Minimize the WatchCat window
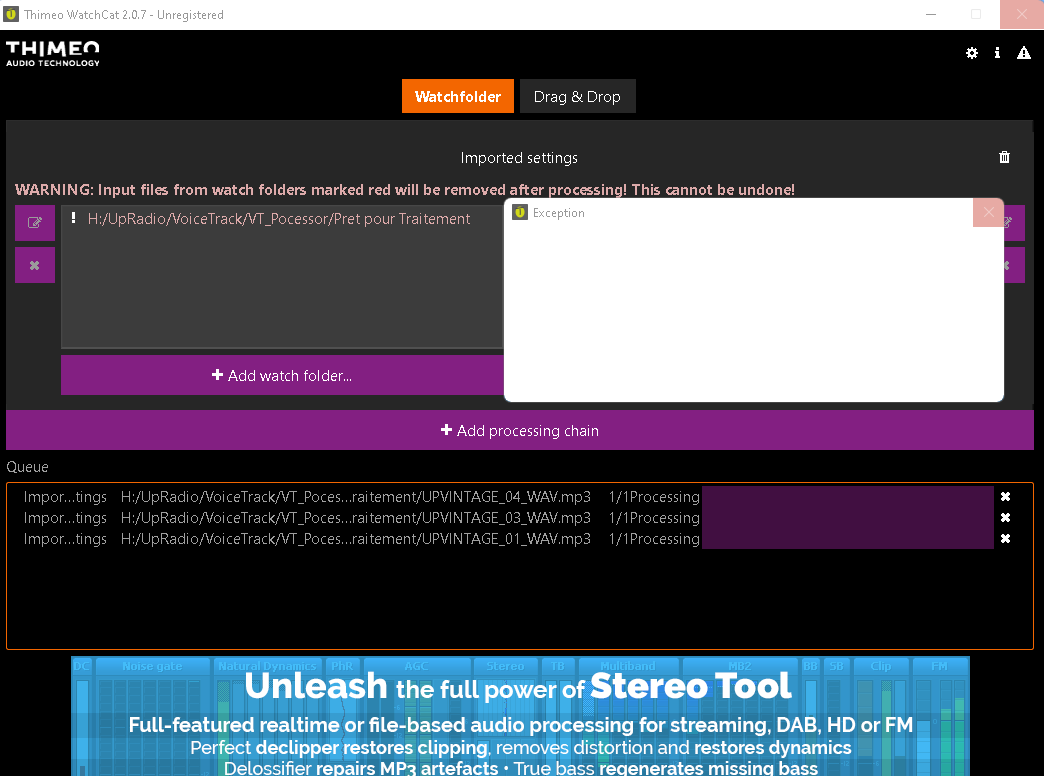 pyautogui.click(x=931, y=14)
